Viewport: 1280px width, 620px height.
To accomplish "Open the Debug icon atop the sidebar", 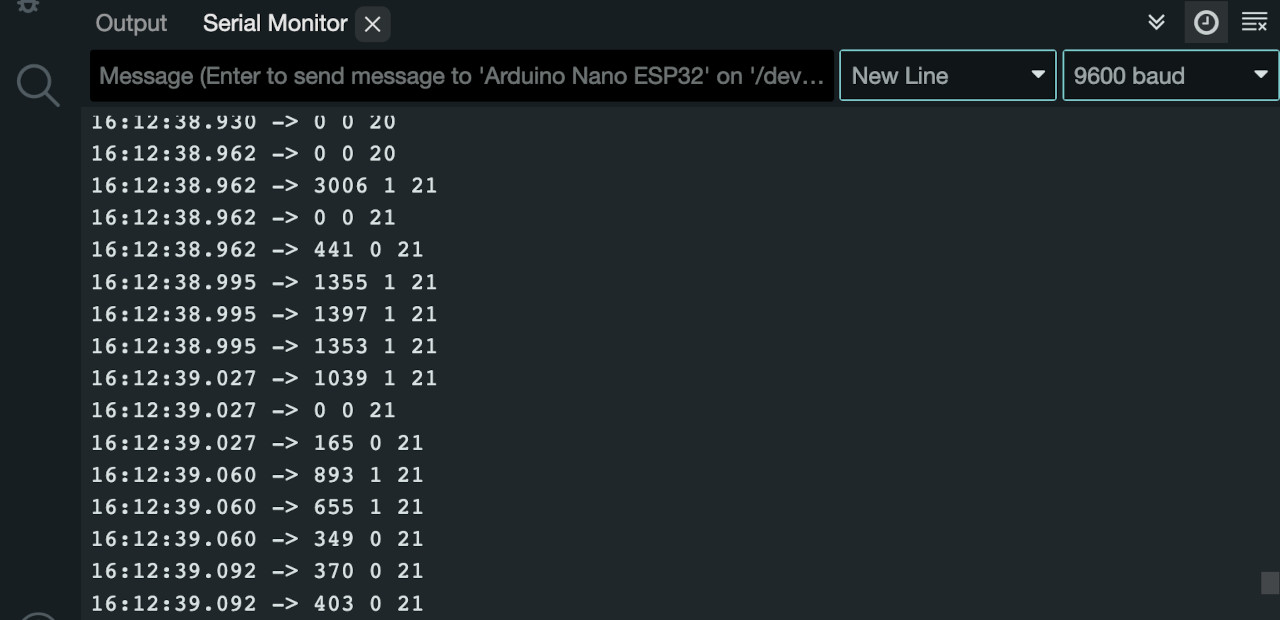I will [29, 6].
